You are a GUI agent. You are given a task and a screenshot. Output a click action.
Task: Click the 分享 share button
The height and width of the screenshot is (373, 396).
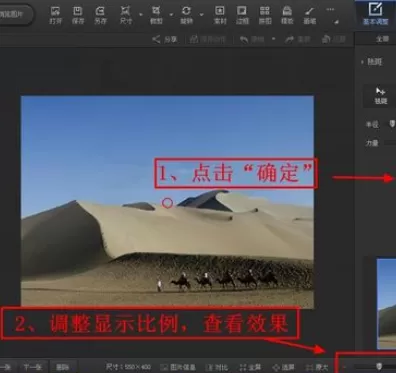pos(165,39)
